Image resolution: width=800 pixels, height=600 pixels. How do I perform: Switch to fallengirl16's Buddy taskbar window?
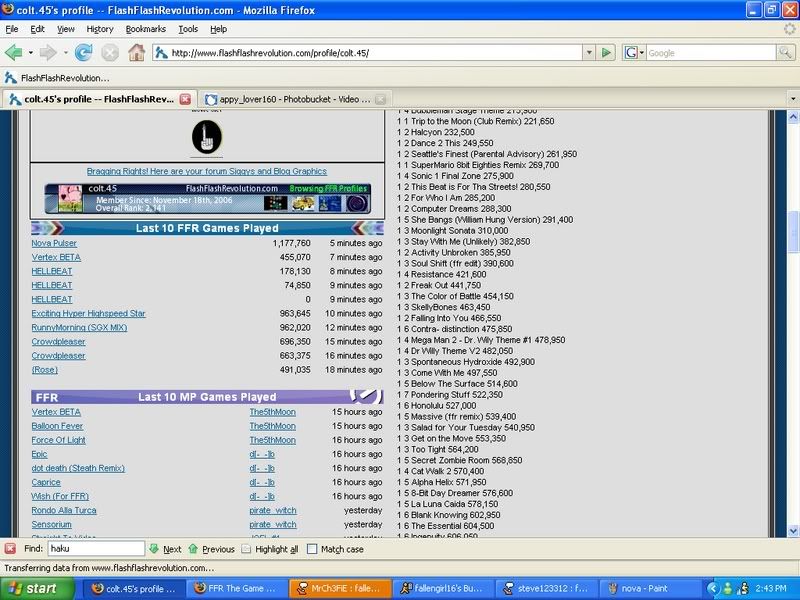(x=443, y=589)
